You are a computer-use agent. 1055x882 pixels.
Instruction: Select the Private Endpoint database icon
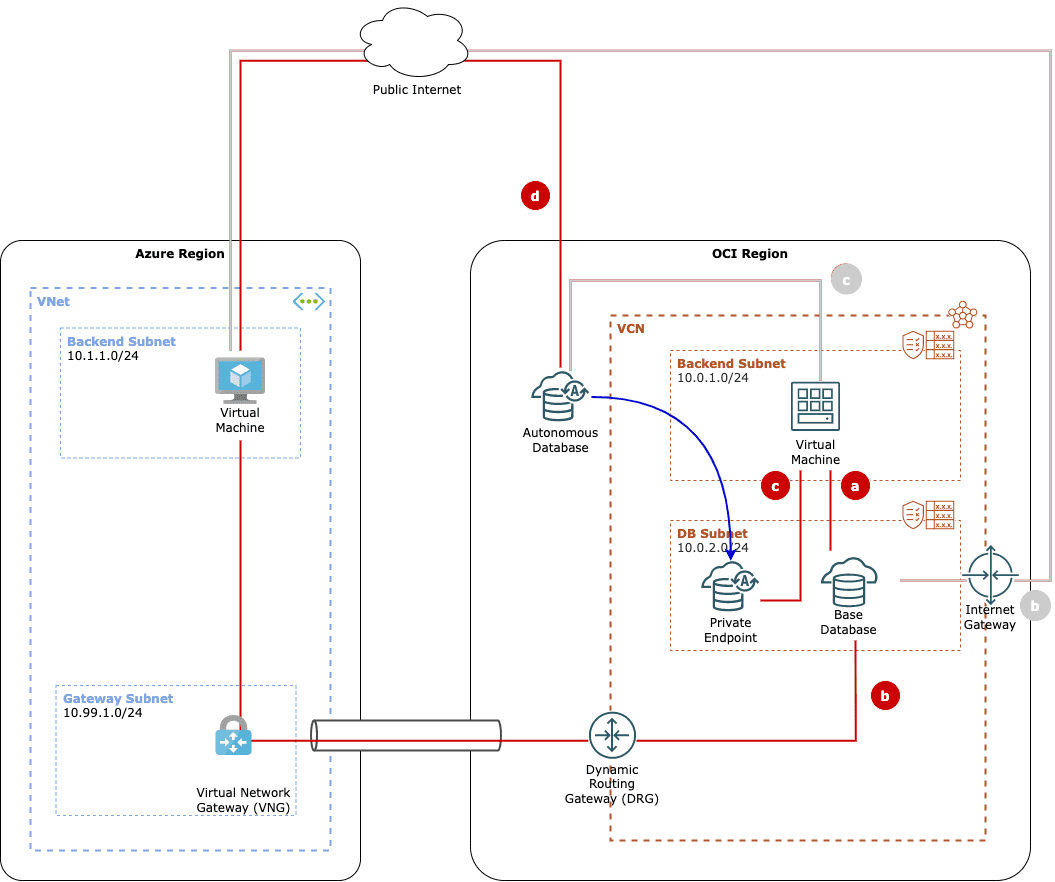pos(730,586)
